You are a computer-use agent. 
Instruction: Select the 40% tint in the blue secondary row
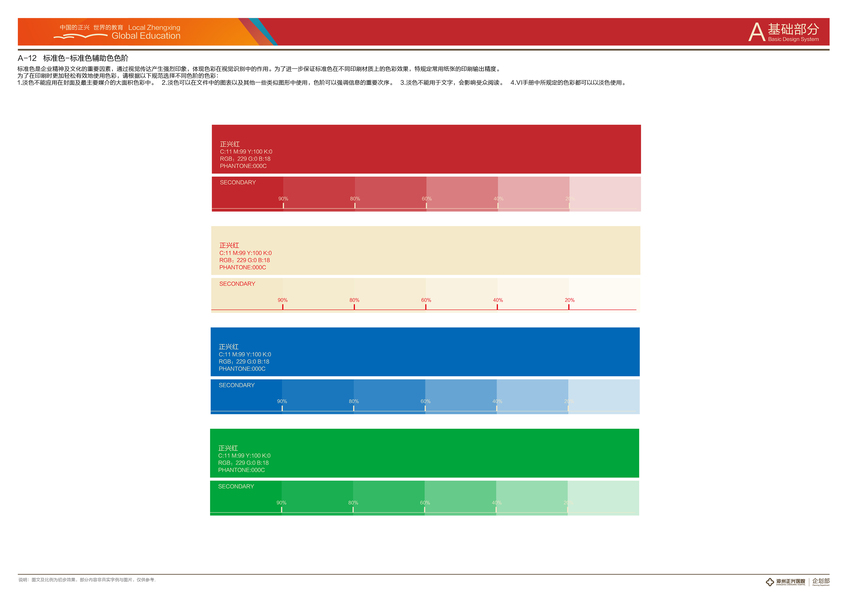[x=533, y=397]
